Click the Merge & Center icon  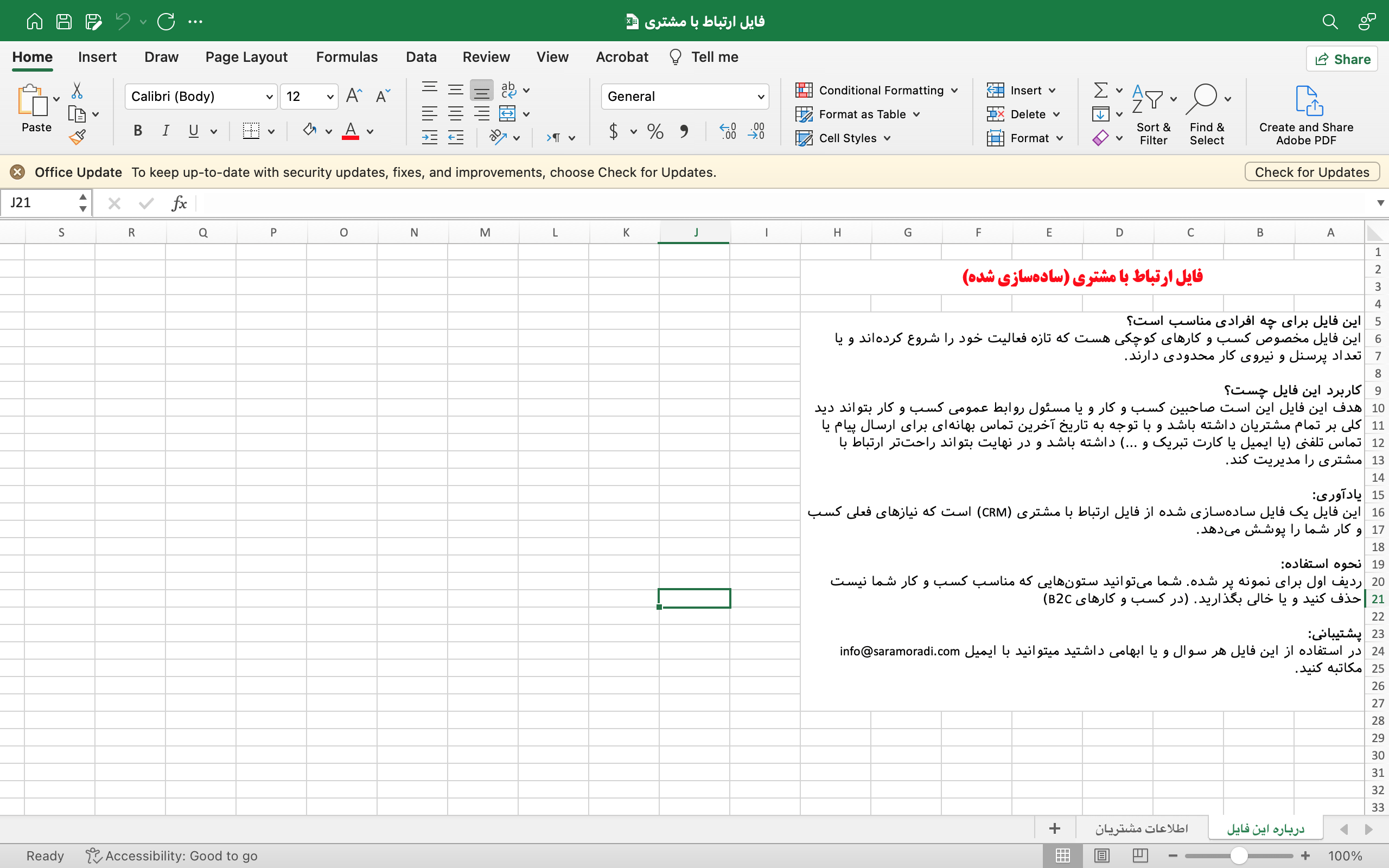pyautogui.click(x=507, y=114)
